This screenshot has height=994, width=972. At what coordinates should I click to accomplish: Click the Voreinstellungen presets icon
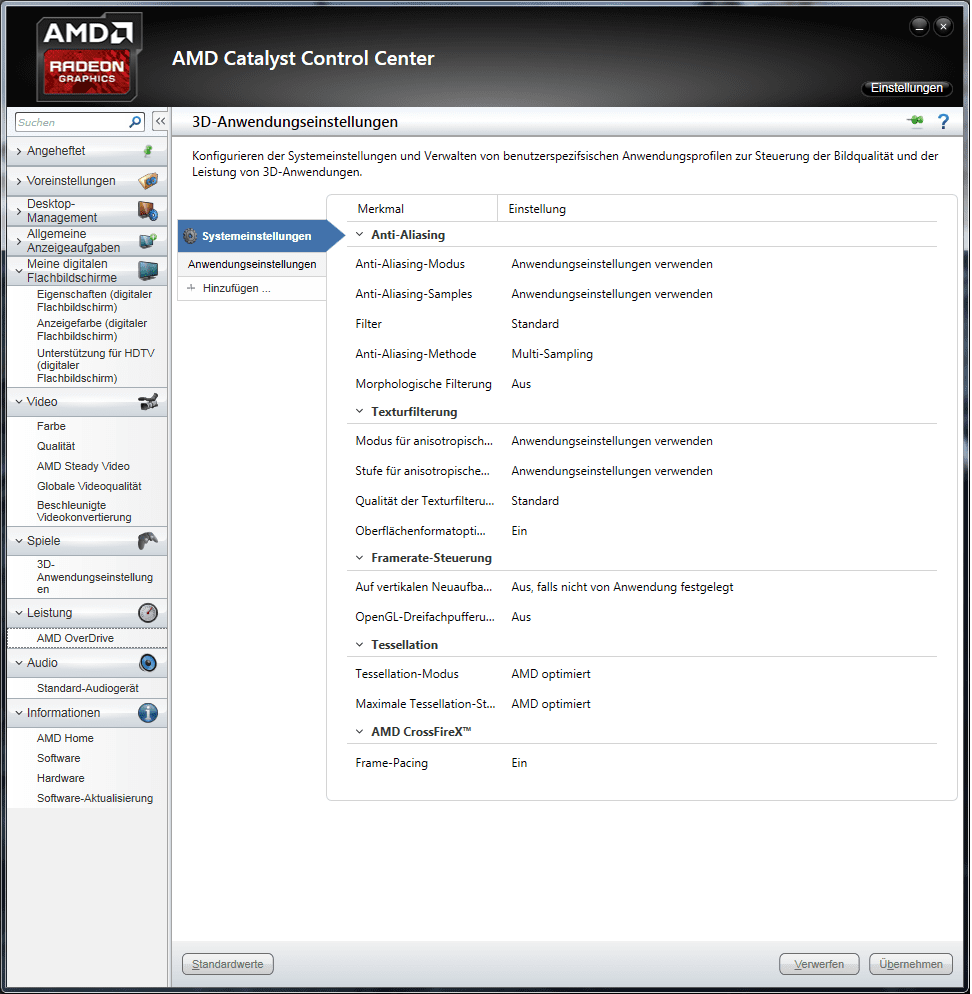click(x=148, y=181)
